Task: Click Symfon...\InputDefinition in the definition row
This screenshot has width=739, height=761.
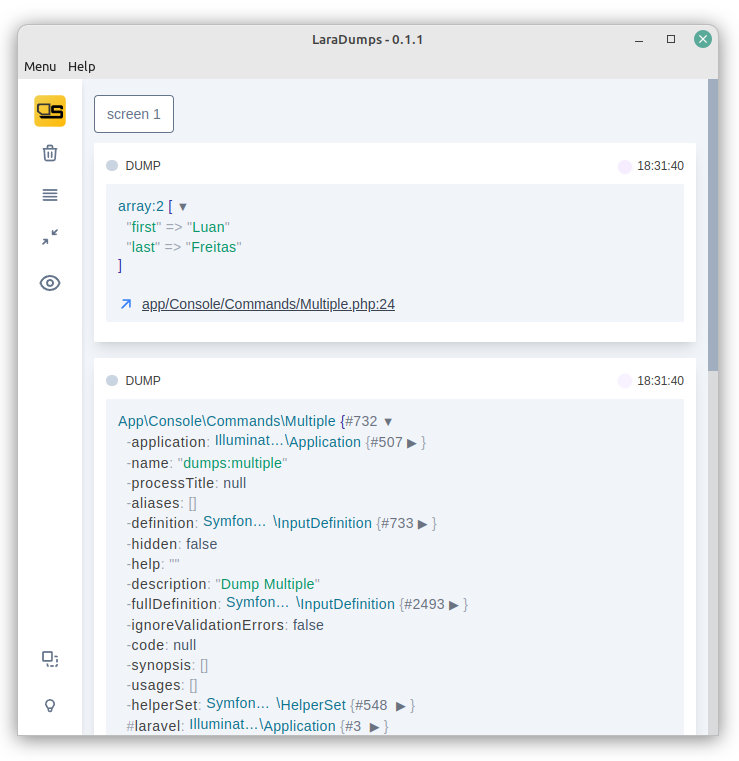Action: click(x=287, y=522)
